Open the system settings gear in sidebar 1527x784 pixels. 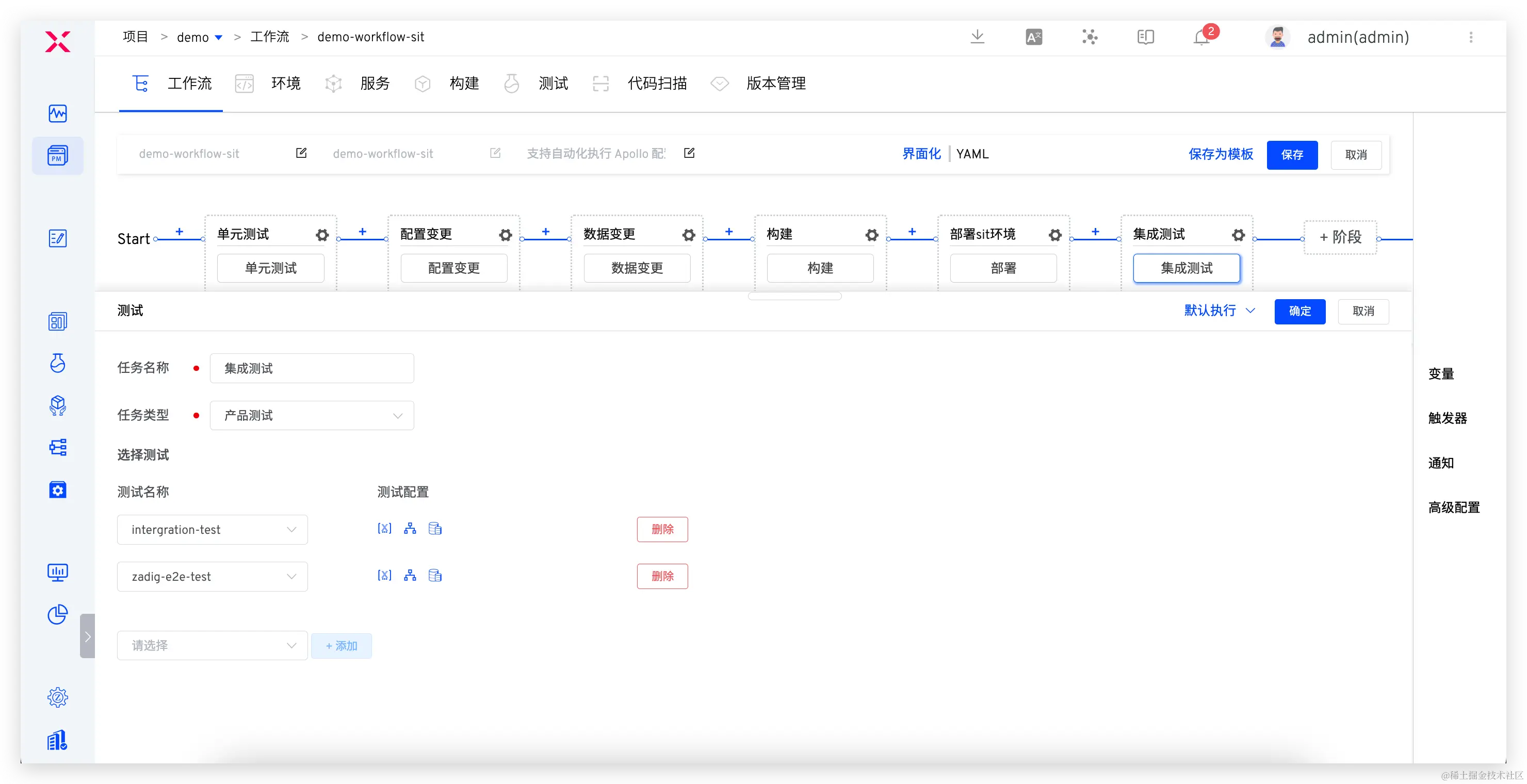57,697
